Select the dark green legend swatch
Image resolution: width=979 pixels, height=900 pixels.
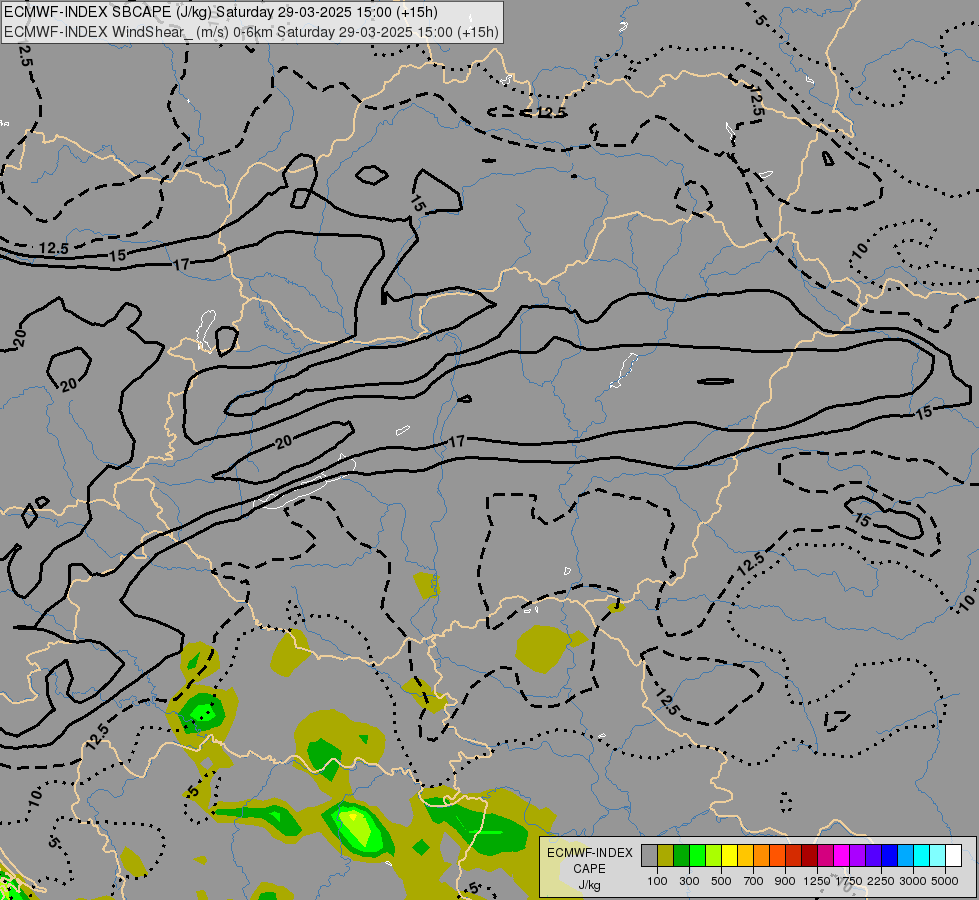pos(681,856)
